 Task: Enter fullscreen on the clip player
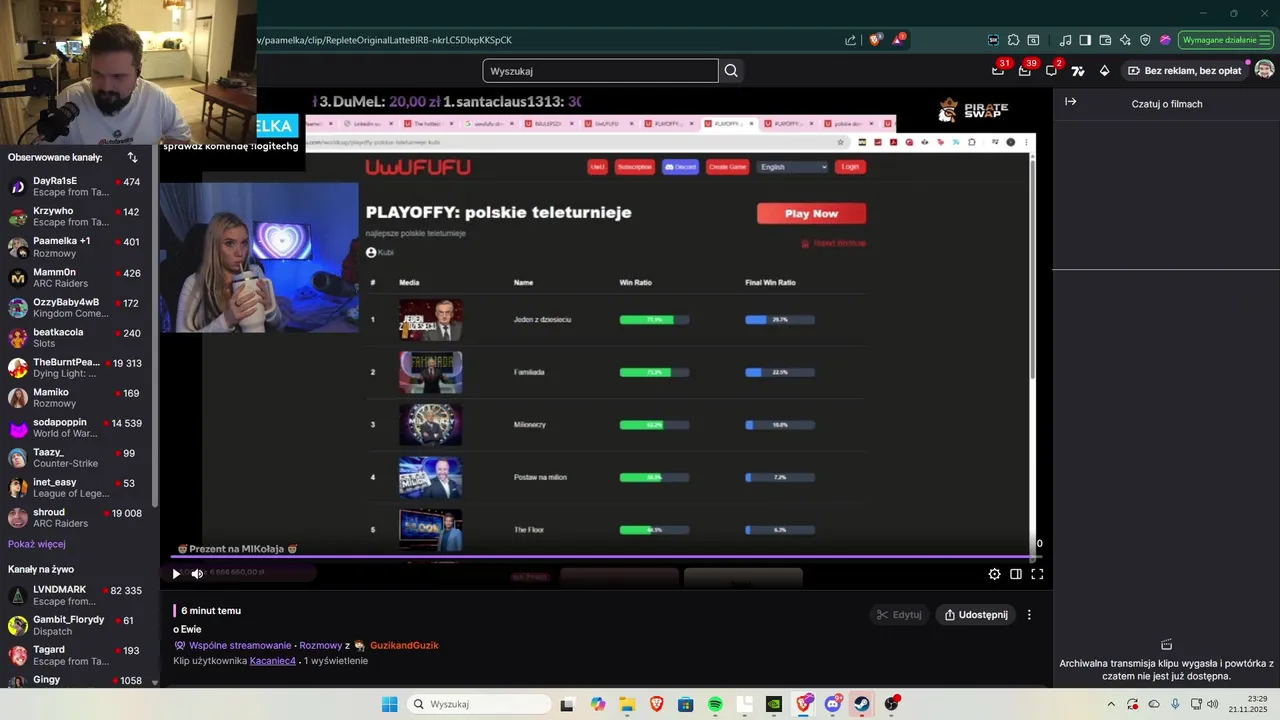point(1037,574)
